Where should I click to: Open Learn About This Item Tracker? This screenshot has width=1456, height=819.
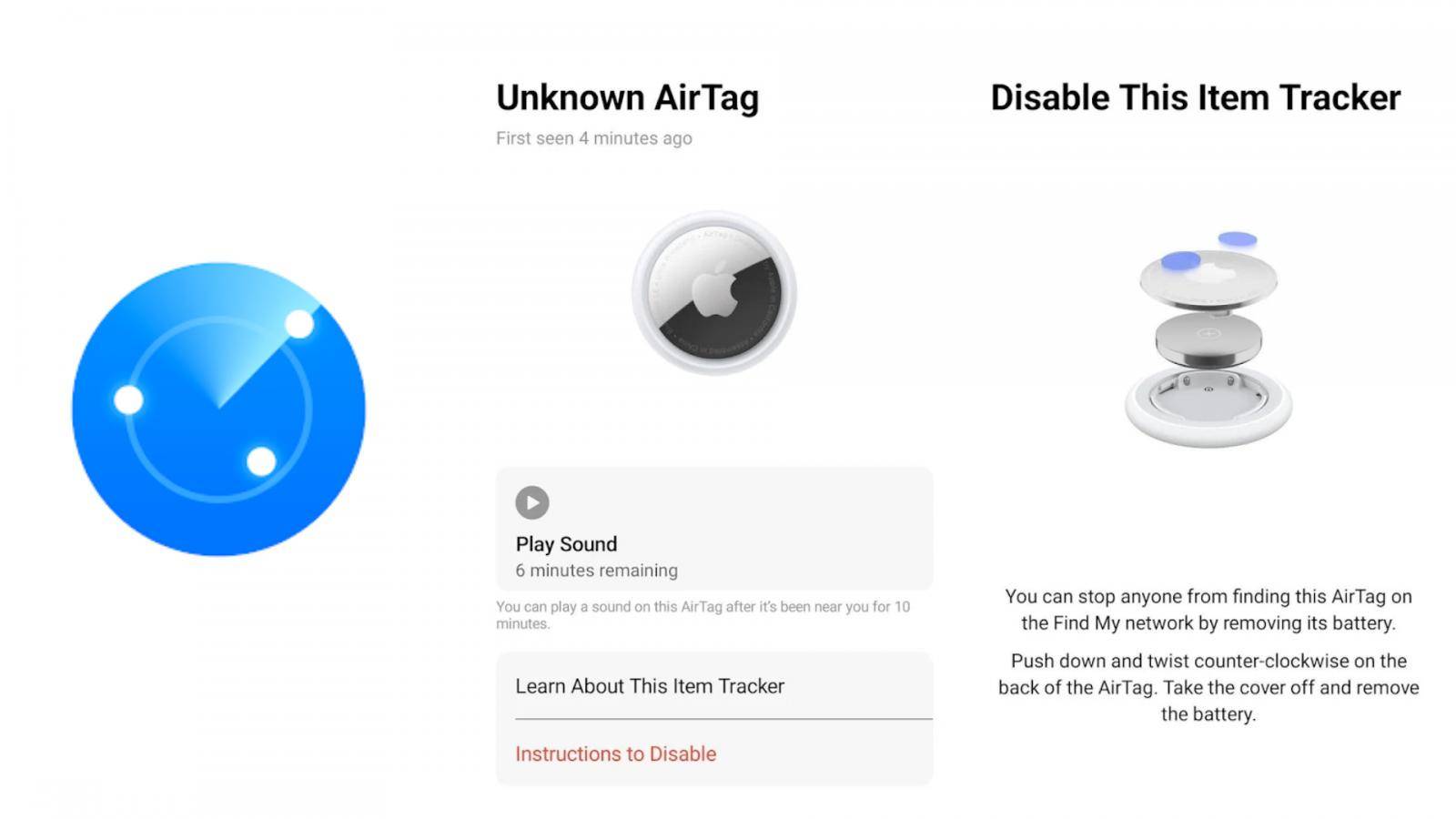(x=650, y=686)
